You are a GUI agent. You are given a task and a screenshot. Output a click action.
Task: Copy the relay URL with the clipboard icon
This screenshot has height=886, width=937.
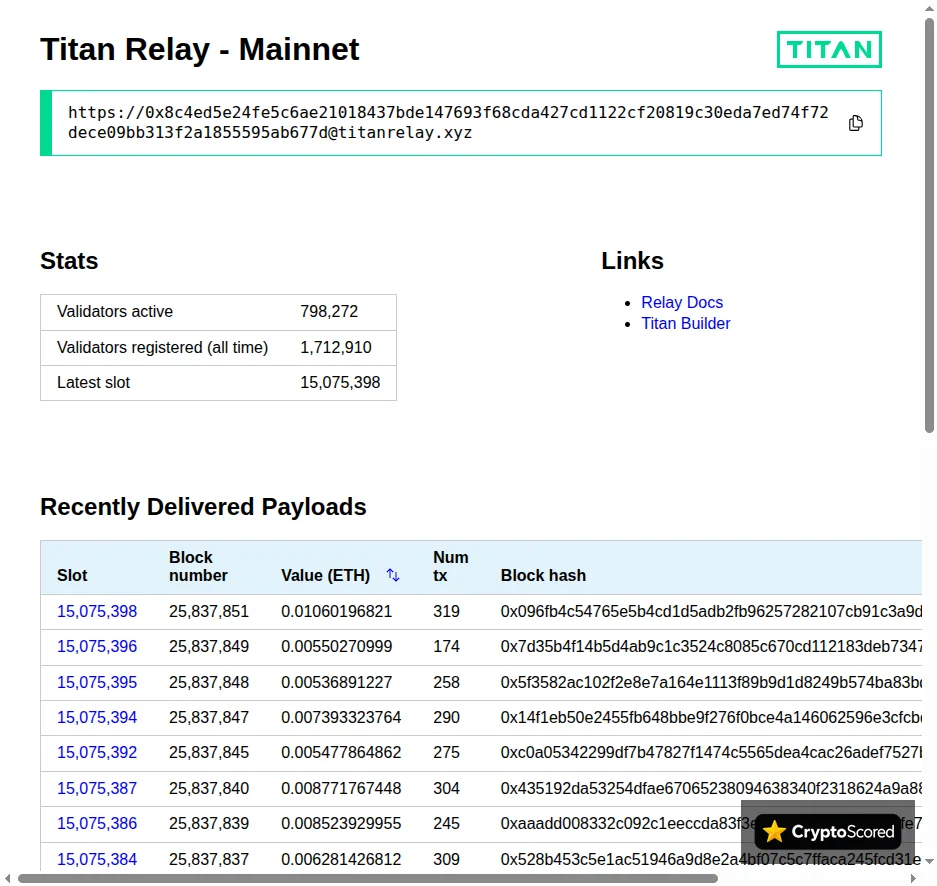856,123
